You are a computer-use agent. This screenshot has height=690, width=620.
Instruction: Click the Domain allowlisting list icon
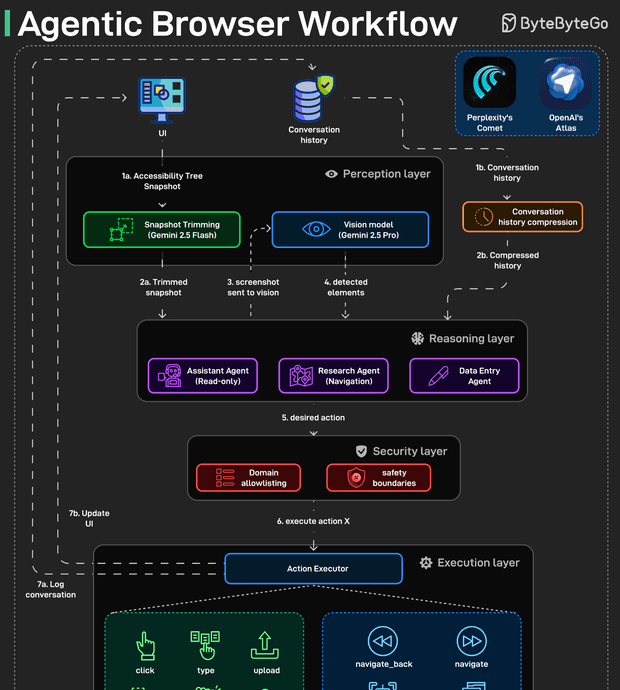click(225, 477)
